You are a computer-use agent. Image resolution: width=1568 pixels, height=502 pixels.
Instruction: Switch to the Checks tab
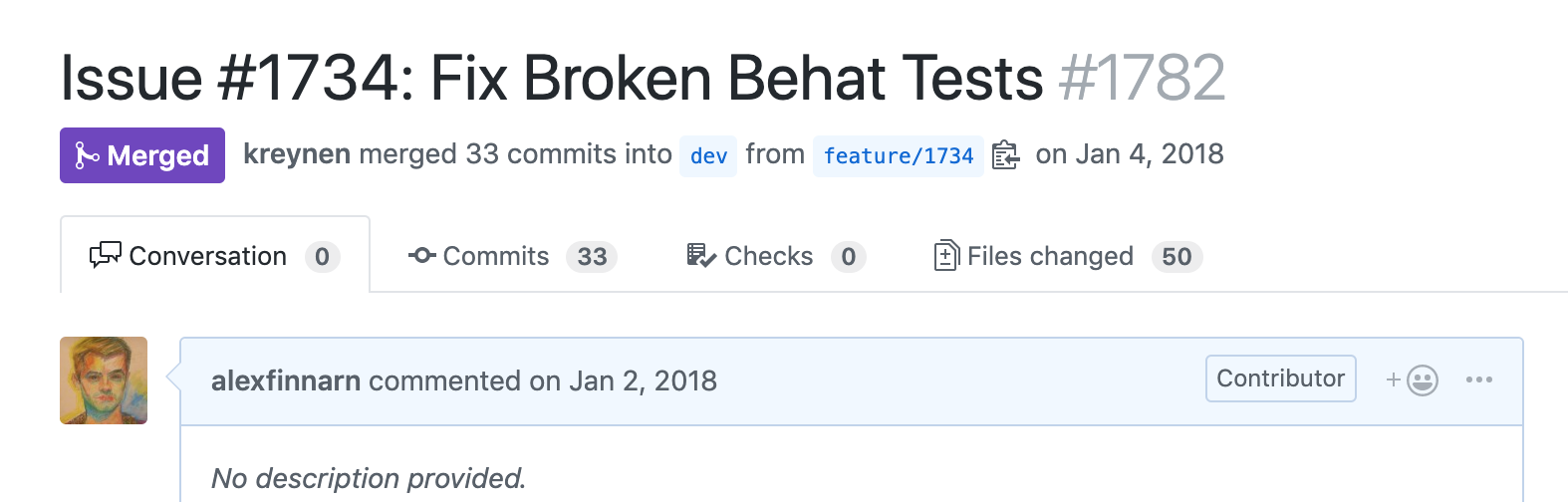tap(768, 256)
